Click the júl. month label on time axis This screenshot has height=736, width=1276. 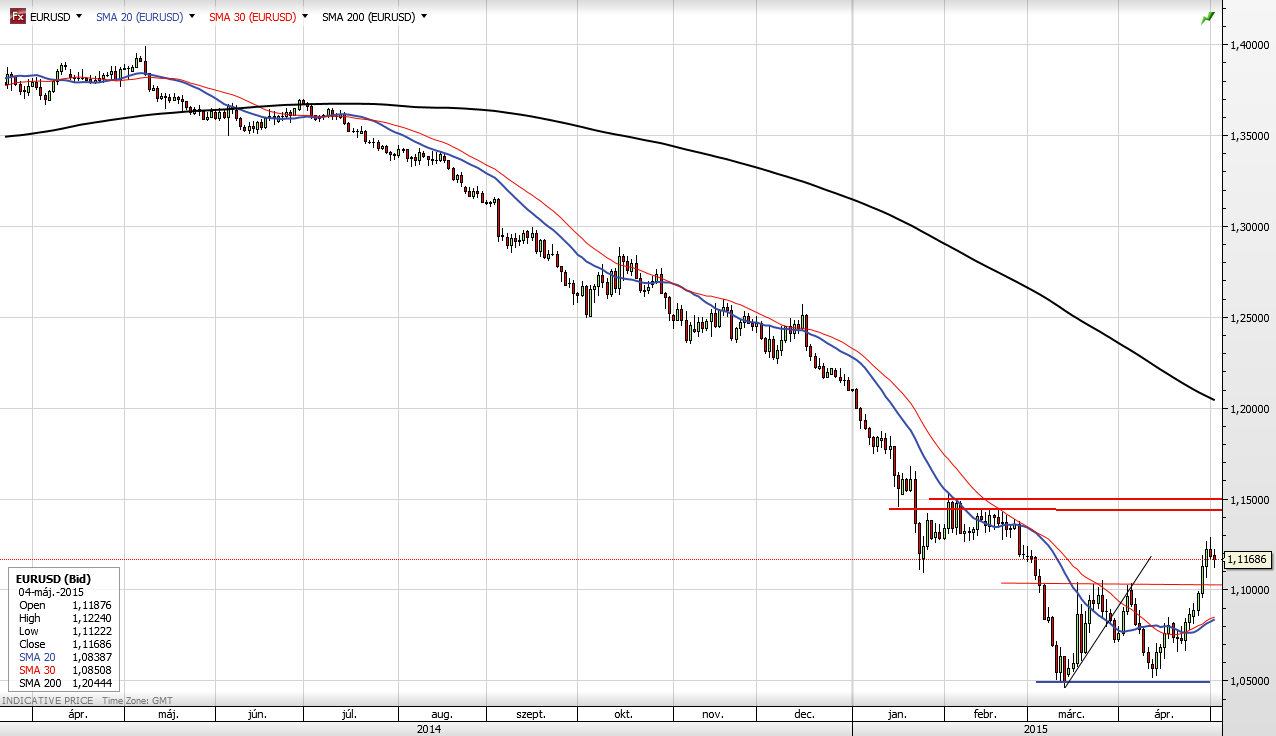[350, 715]
